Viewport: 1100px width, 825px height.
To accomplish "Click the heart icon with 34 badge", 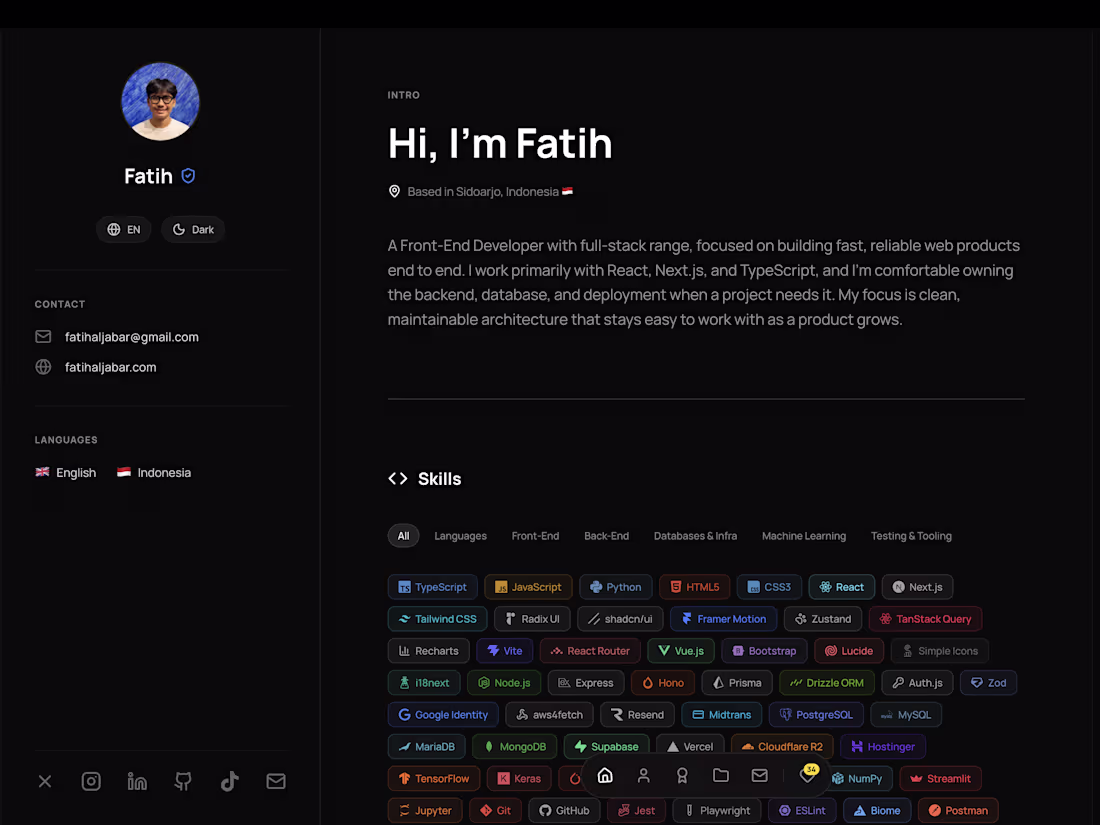I will click(808, 774).
